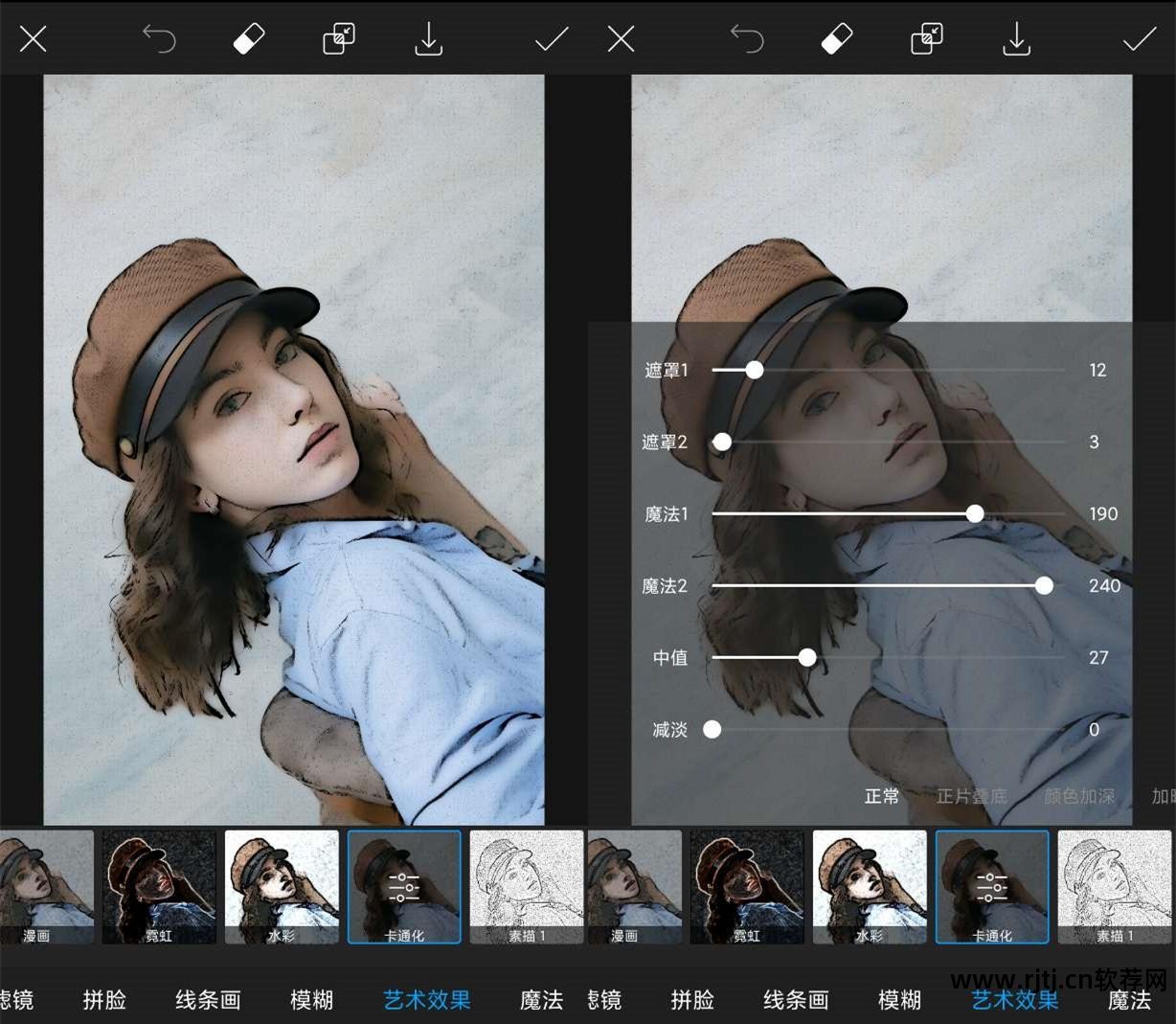Switch to the 模糊 tab on the left screen
This screenshot has height=1024, width=1176.
click(311, 1000)
